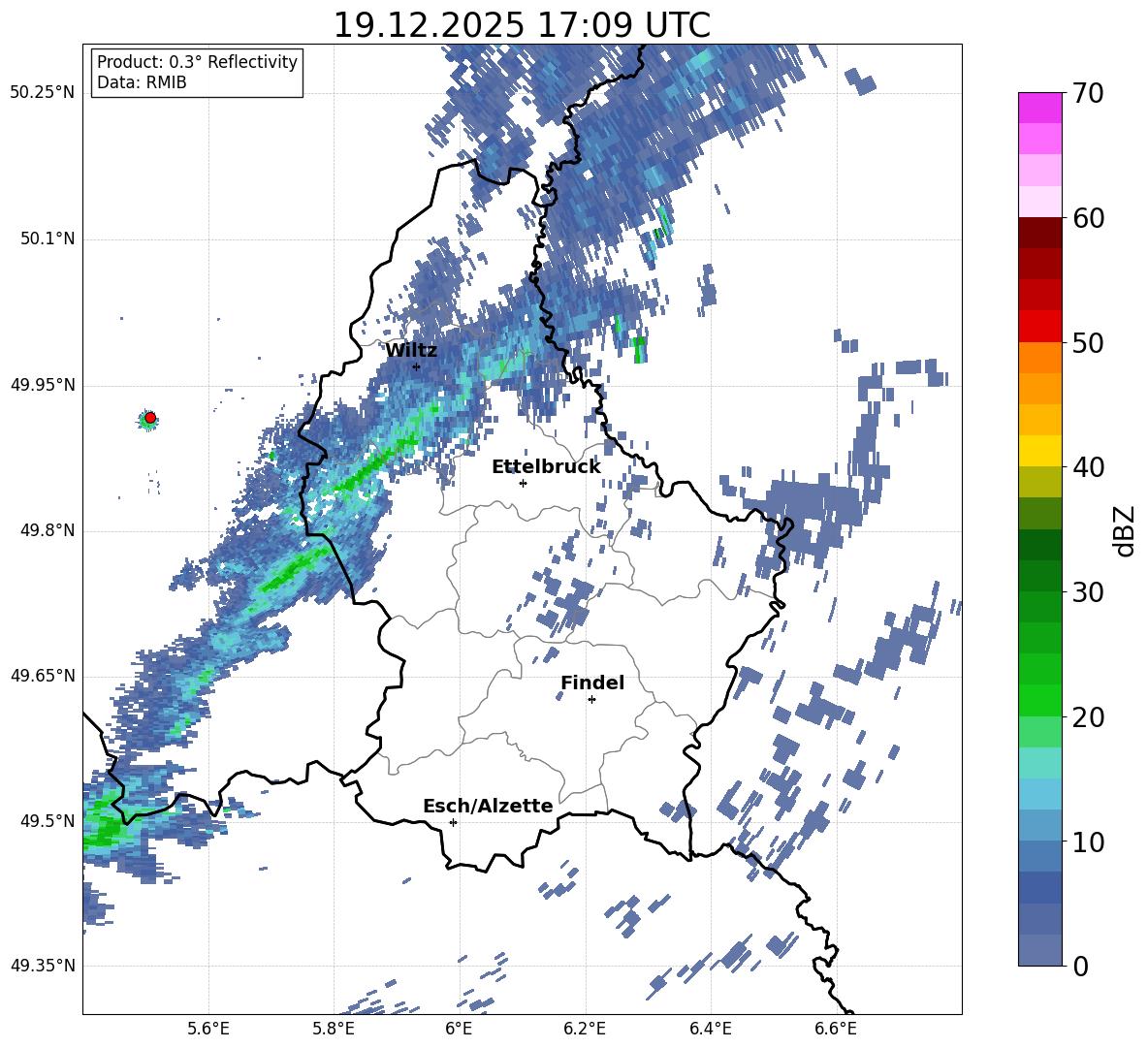Click the colorbar tick label 20
This screenshot has width=1148, height=1048.
[x=1088, y=717]
